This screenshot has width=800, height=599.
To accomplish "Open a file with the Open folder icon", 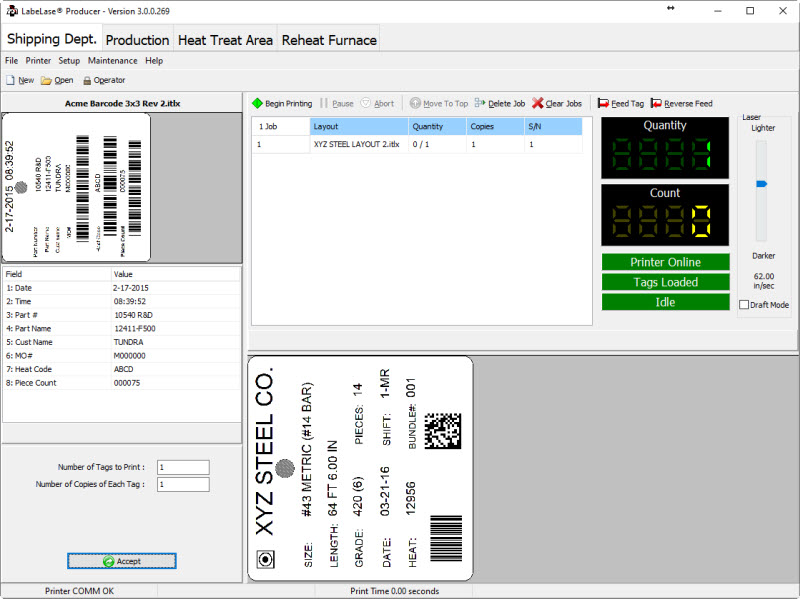I will tap(46, 81).
